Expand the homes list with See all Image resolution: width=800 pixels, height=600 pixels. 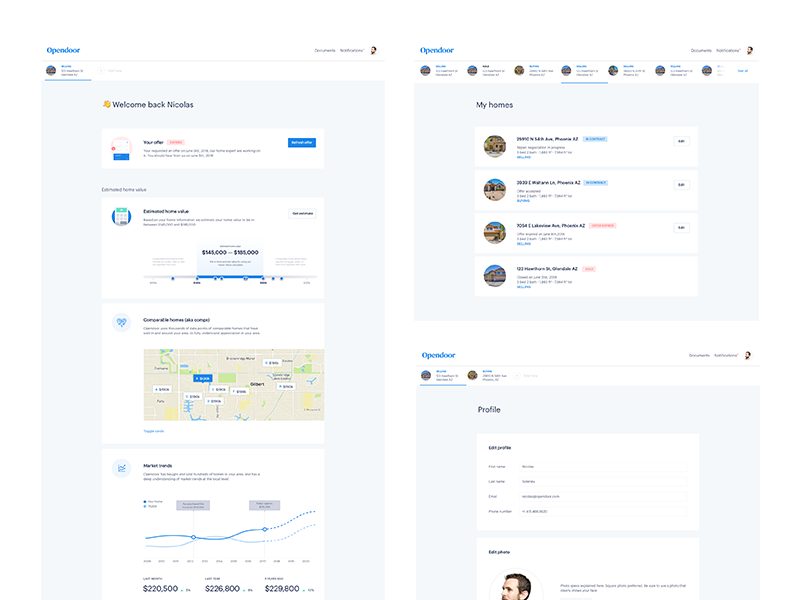coord(742,69)
